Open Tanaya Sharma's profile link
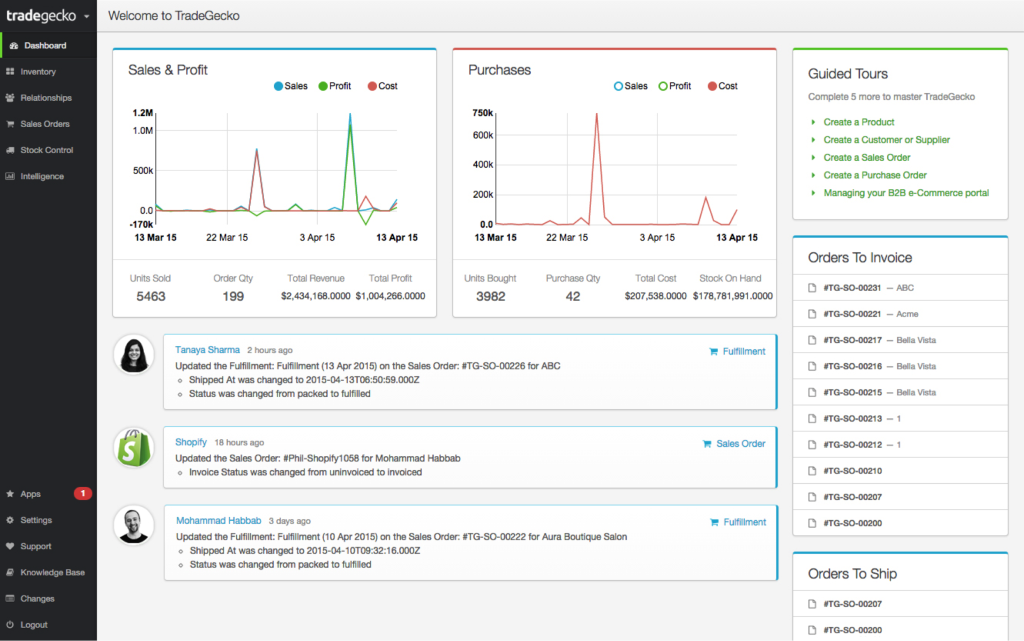Screen dimensions: 1024x641 point(208,350)
